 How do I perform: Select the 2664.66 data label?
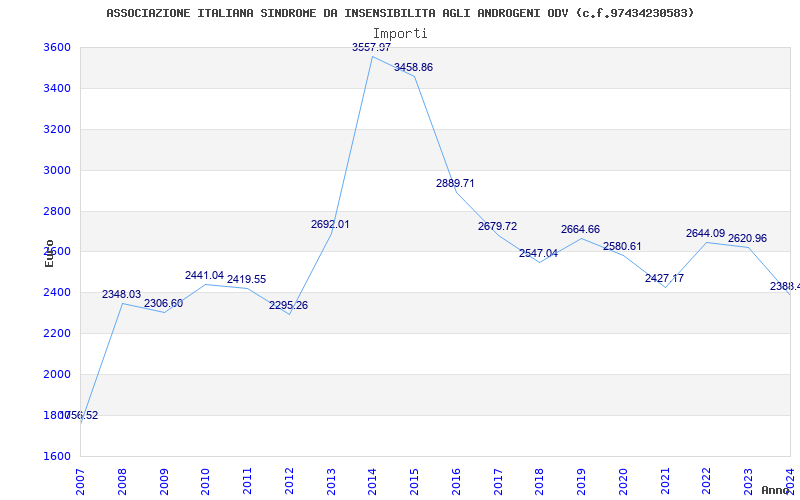pos(581,229)
